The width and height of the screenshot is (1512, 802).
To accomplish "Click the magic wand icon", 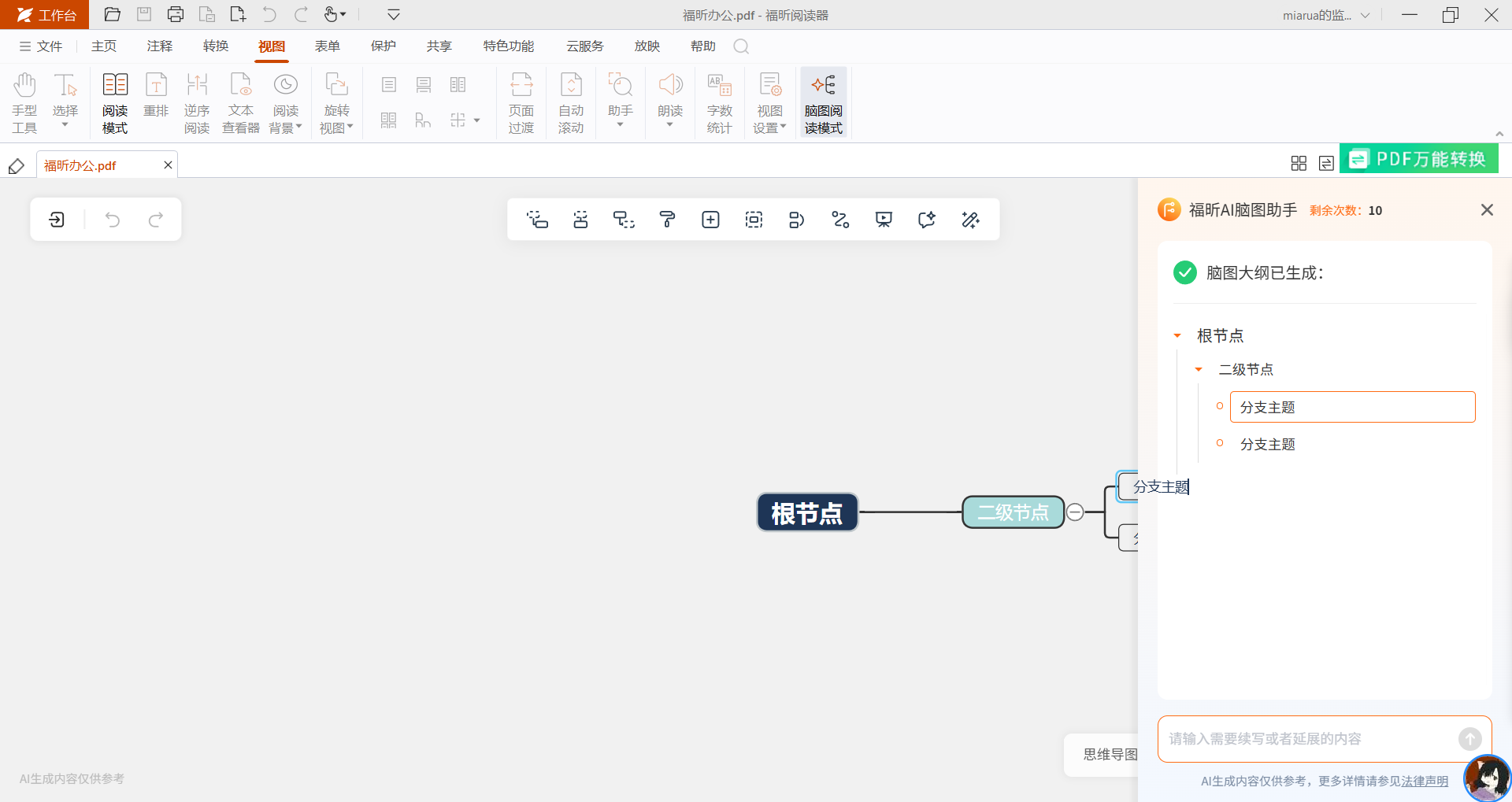I will pyautogui.click(x=970, y=220).
